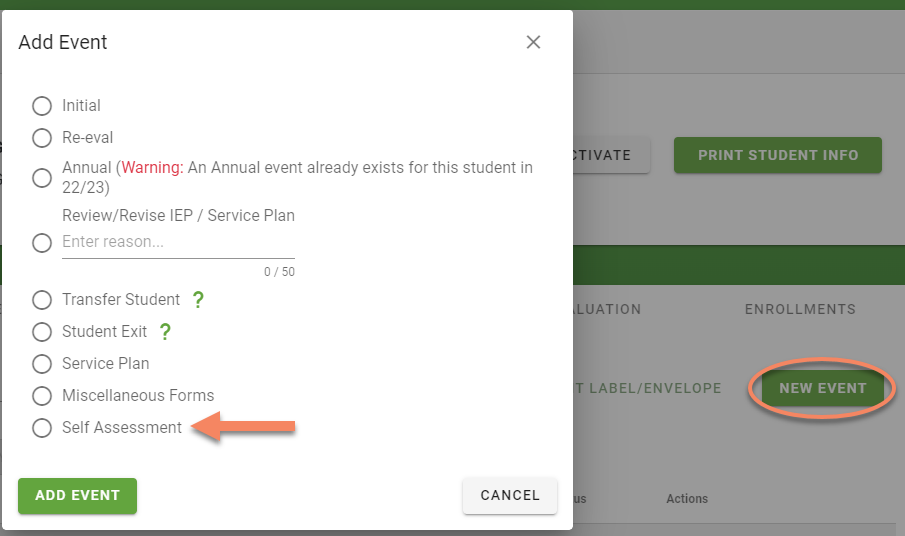Click the Enter reason text field
905x536 pixels.
[x=178, y=242]
